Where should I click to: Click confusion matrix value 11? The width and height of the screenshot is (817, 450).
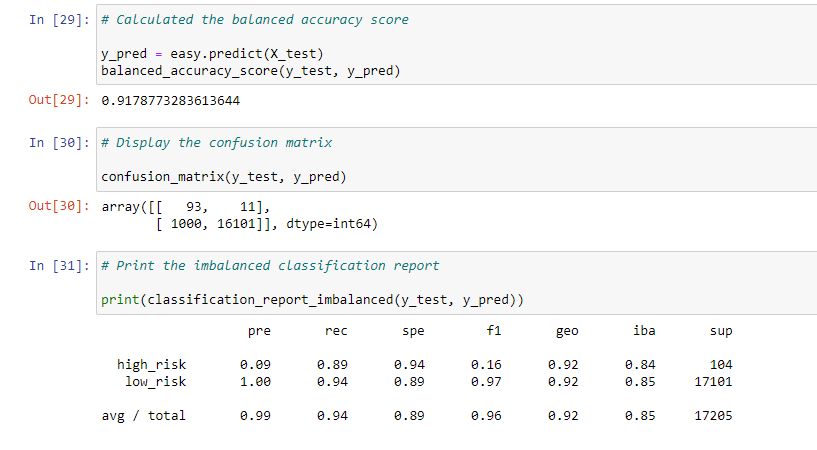247,207
